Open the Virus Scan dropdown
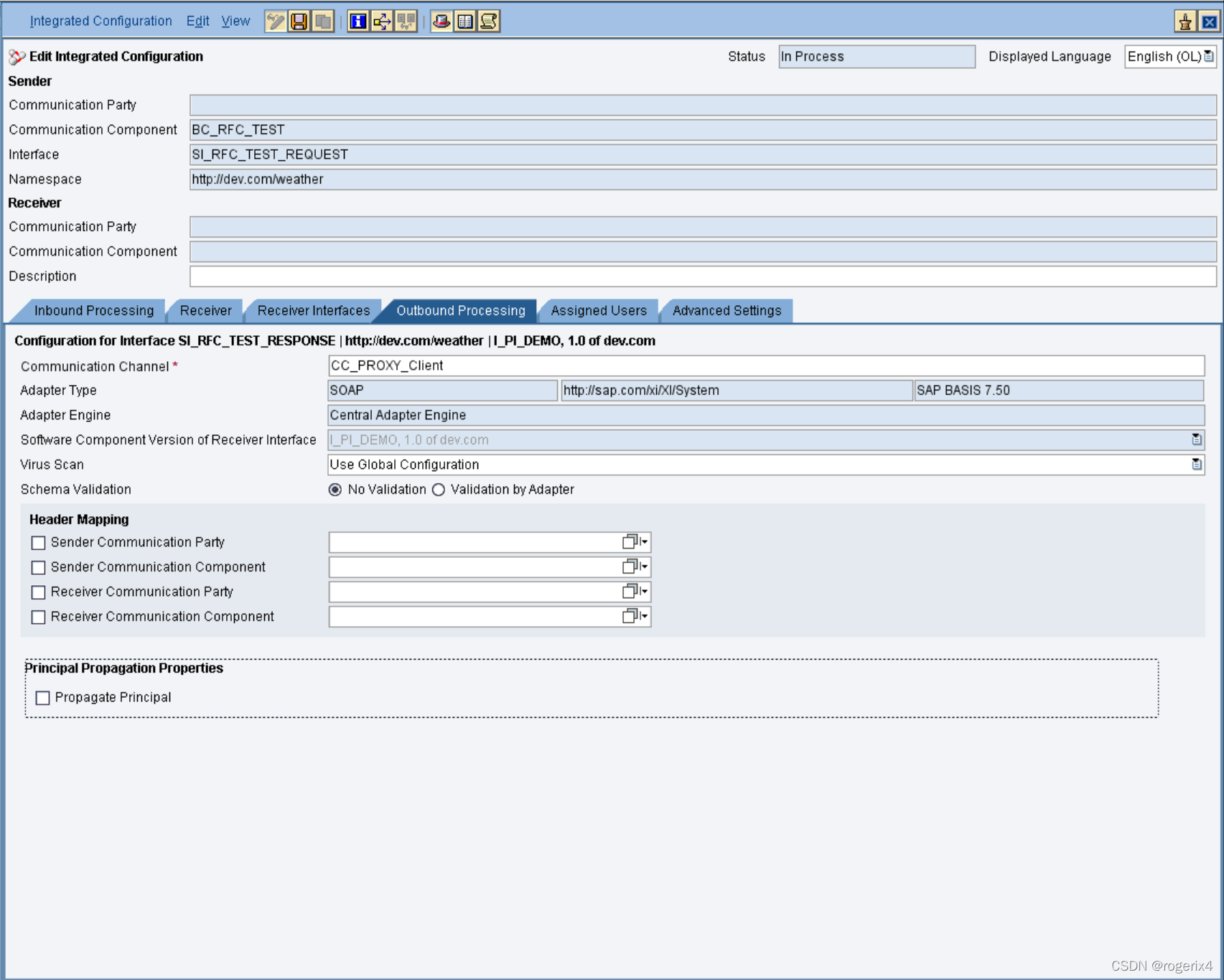The width and height of the screenshot is (1224, 980). (1196, 465)
